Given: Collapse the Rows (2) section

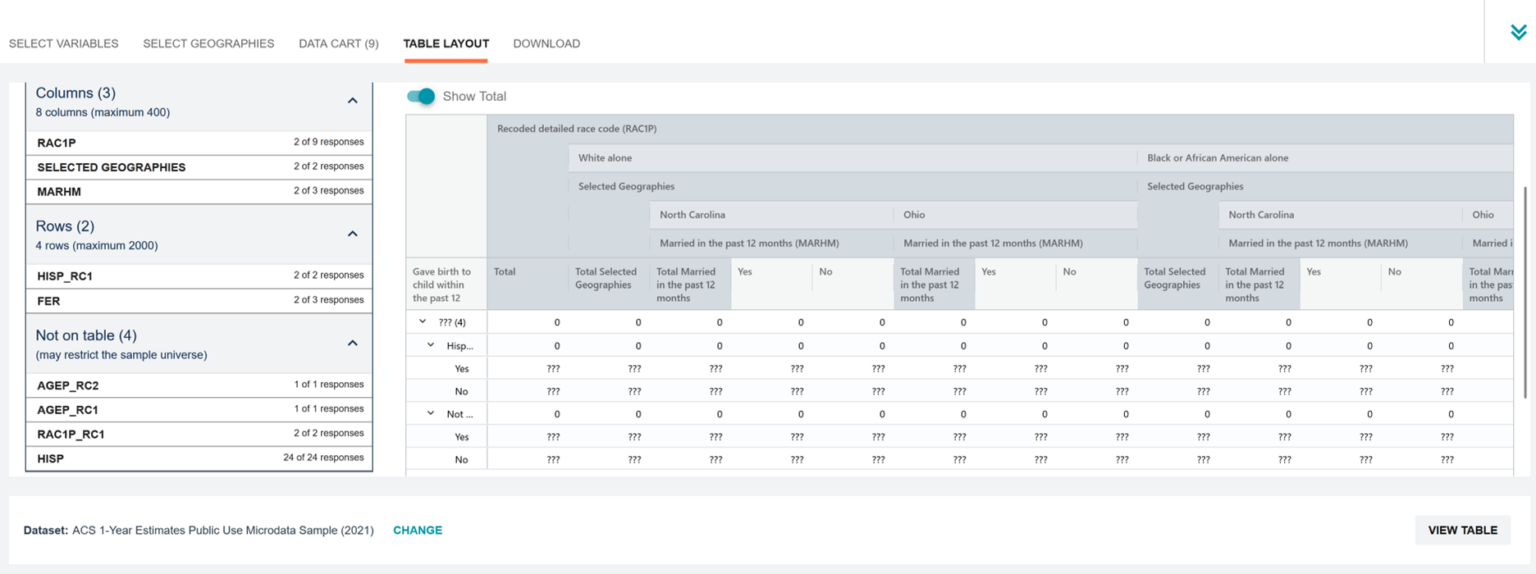Looking at the screenshot, I should point(352,234).
